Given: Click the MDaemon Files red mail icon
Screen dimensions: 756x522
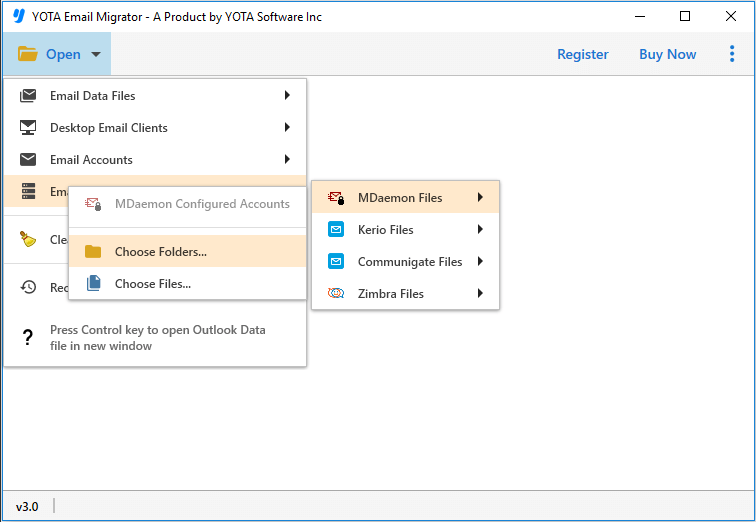Looking at the screenshot, I should point(336,198).
